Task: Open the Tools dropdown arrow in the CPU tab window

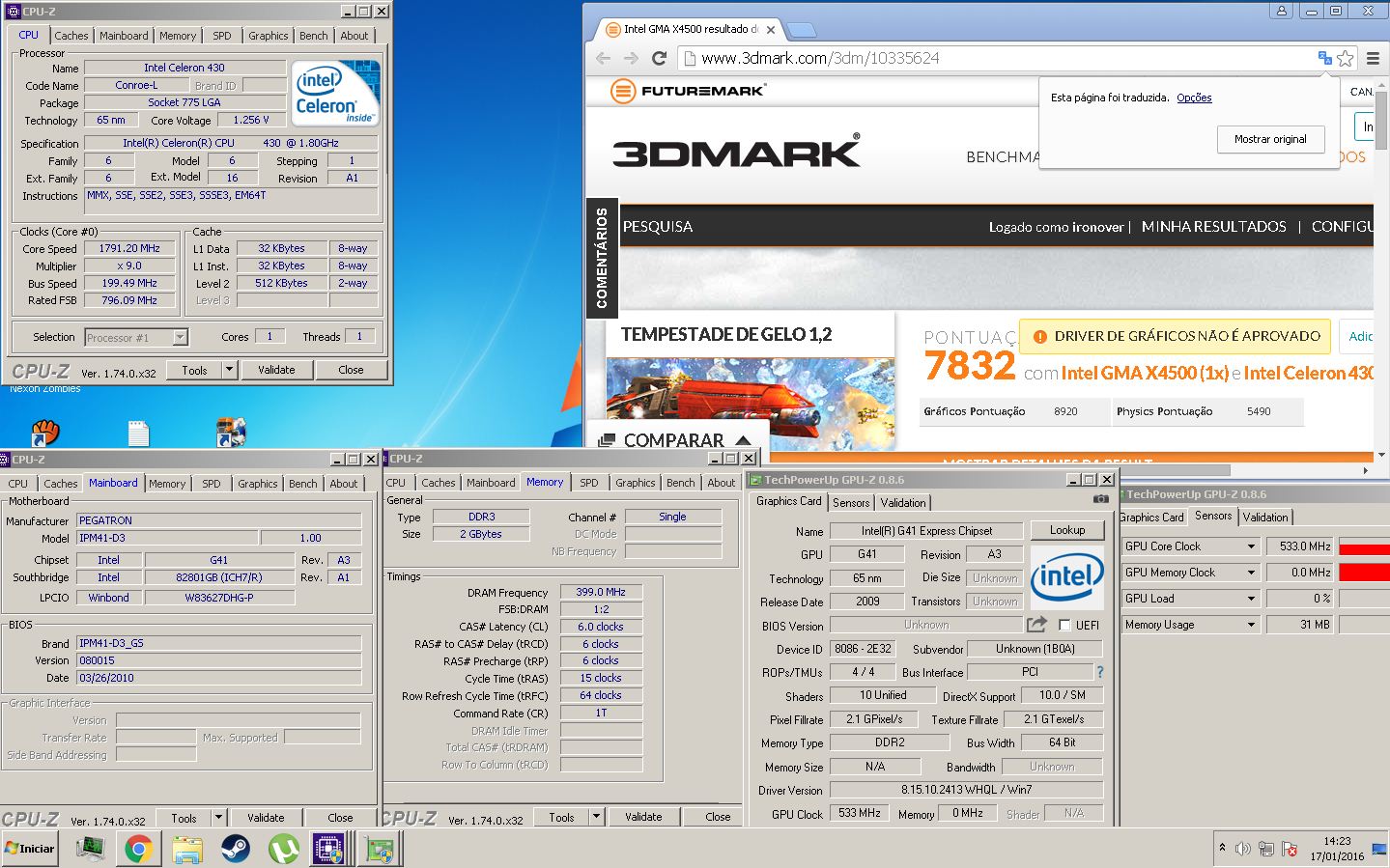Action: (x=229, y=369)
